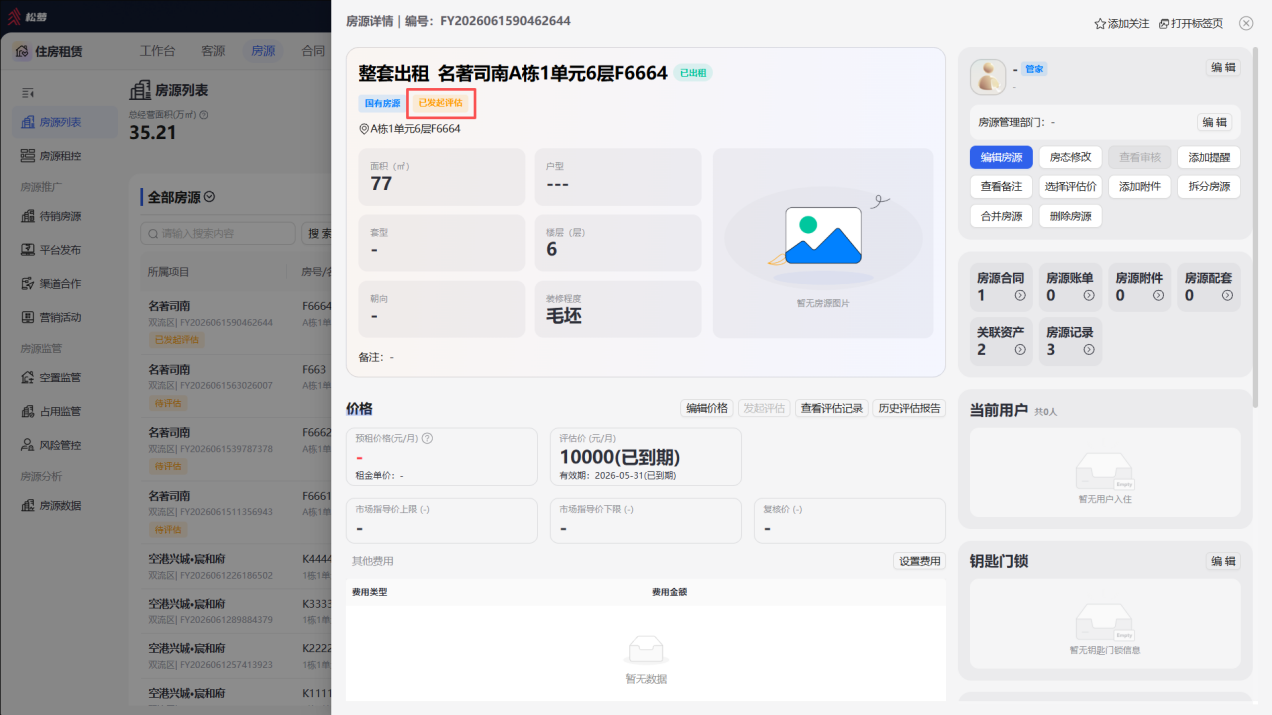Open 房源合同 card arrow
The height and width of the screenshot is (715, 1272).
coord(1020,295)
